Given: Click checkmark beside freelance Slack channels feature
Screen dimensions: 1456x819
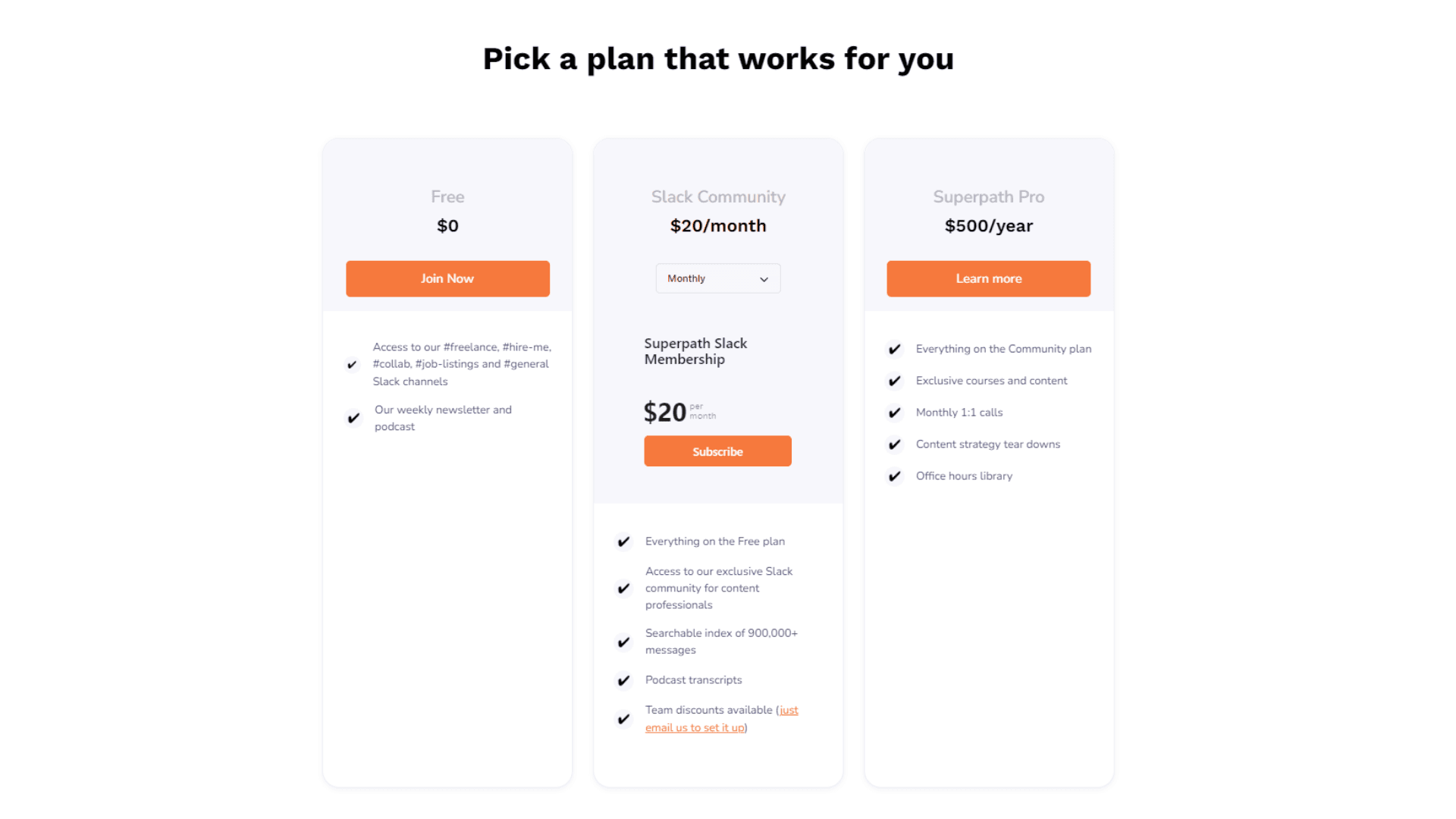Looking at the screenshot, I should click(x=352, y=365).
